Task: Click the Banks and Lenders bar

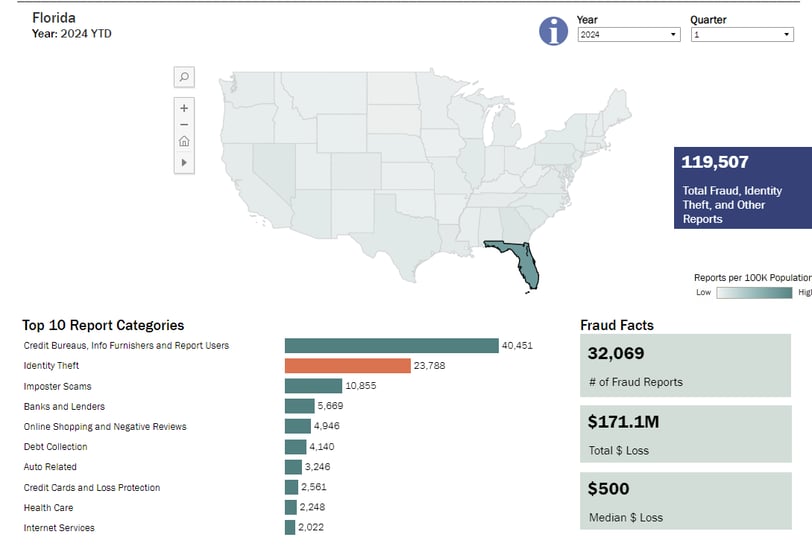Action: click(299, 406)
